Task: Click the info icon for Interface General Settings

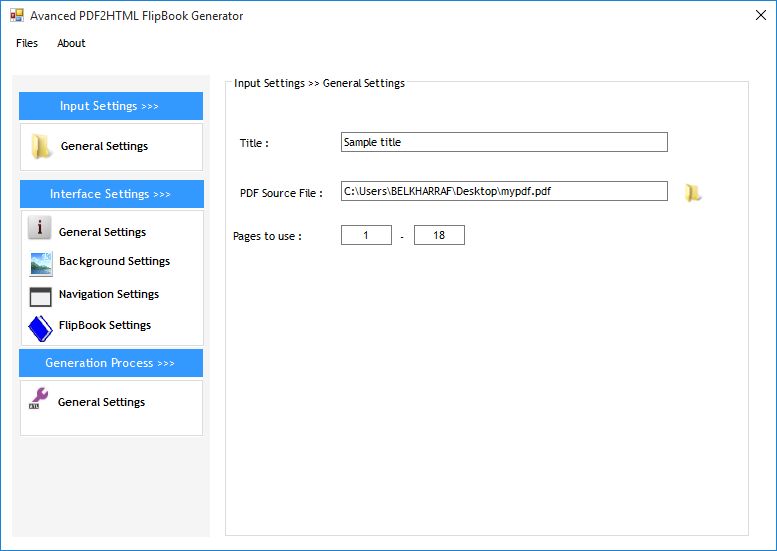Action: point(39,229)
